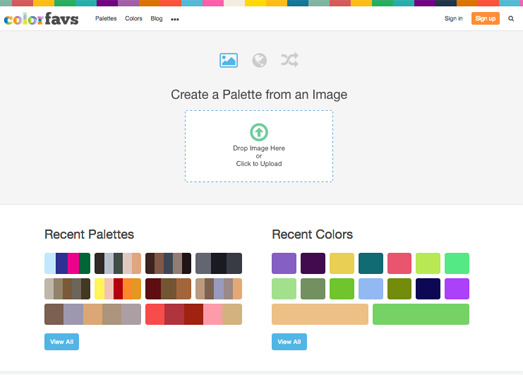Click the Drop Image Here upload box
The image size is (523, 375).
click(259, 146)
